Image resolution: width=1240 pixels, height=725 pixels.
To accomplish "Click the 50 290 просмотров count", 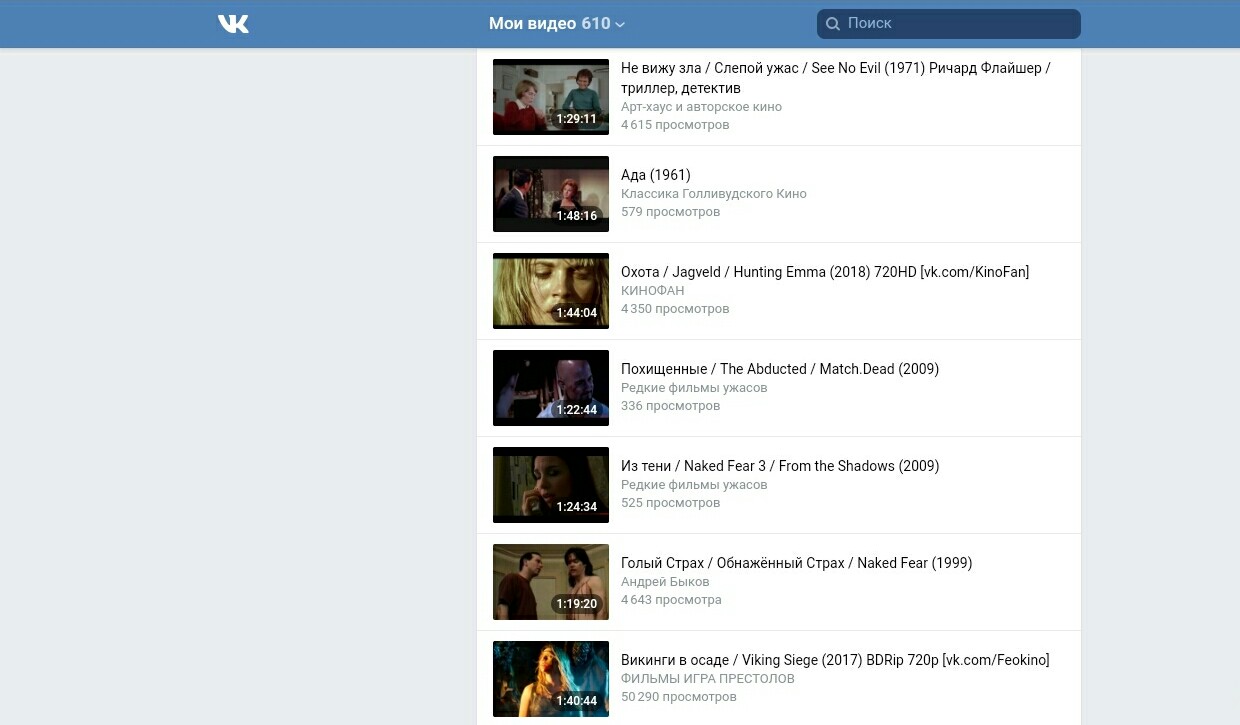I will point(679,697).
